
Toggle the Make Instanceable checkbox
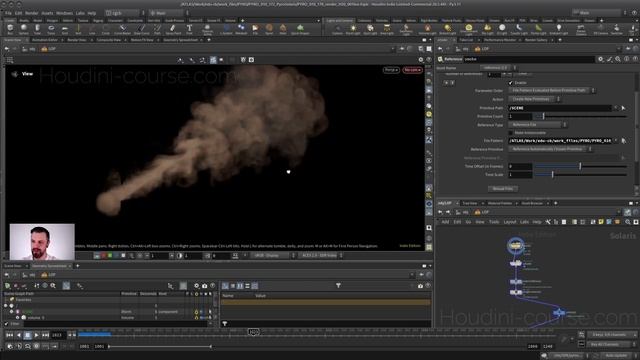[511, 133]
